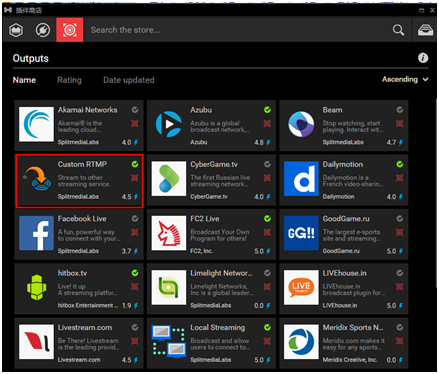439x374 pixels.
Task: Click the search magnifier icon
Action: [398, 30]
